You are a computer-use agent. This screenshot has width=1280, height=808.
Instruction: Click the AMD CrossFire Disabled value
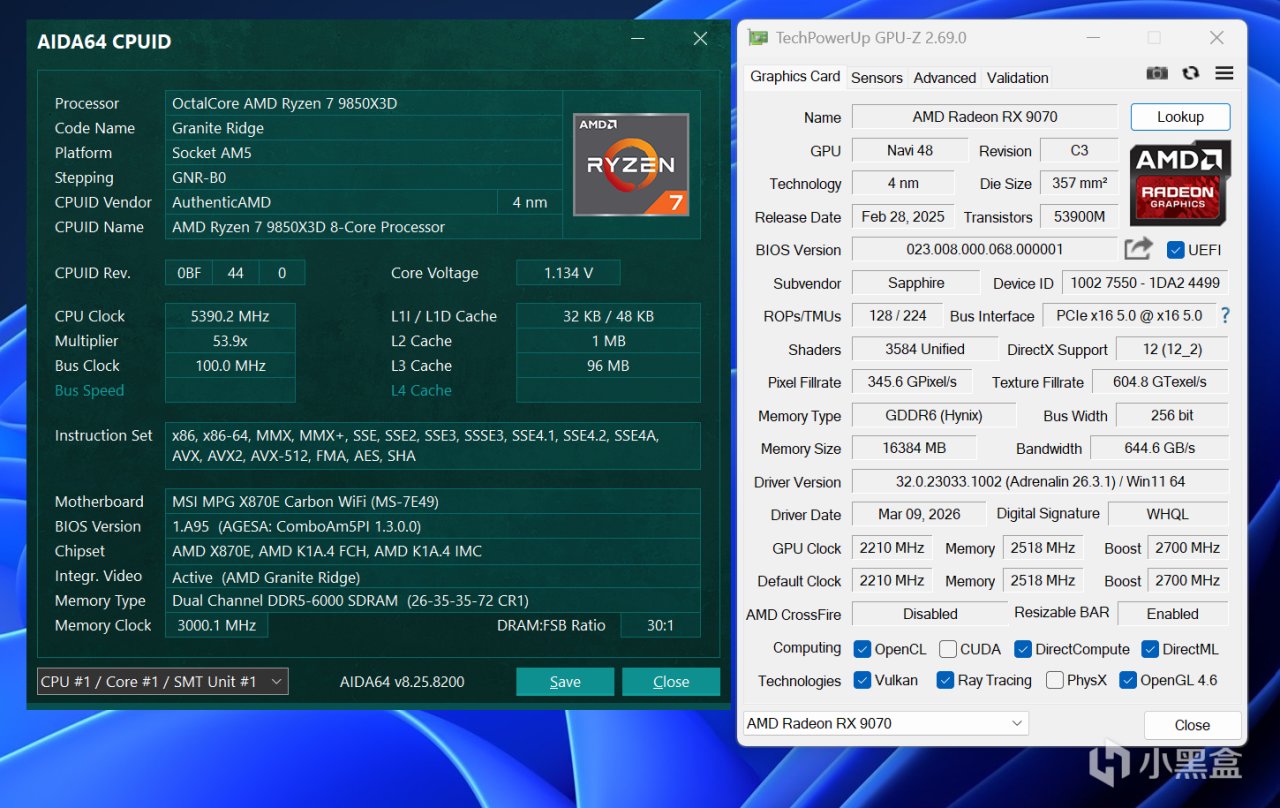click(x=930, y=613)
